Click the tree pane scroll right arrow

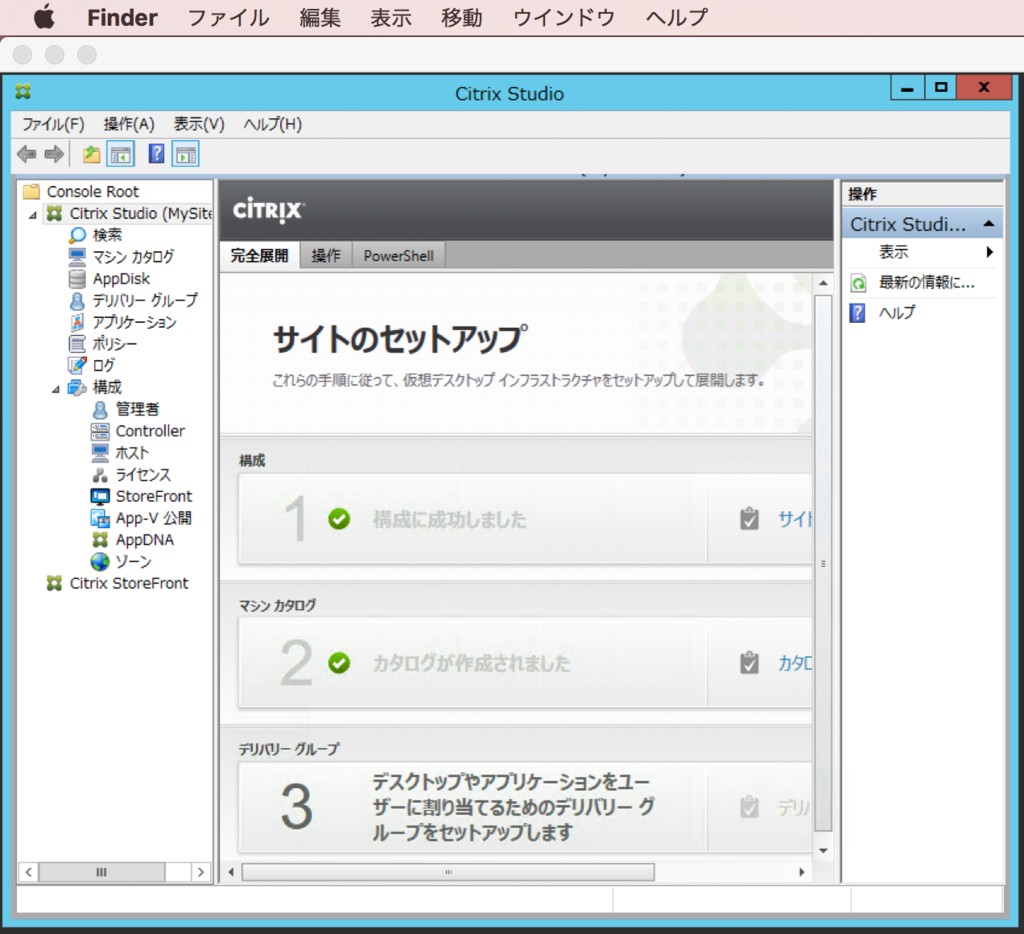coord(201,872)
